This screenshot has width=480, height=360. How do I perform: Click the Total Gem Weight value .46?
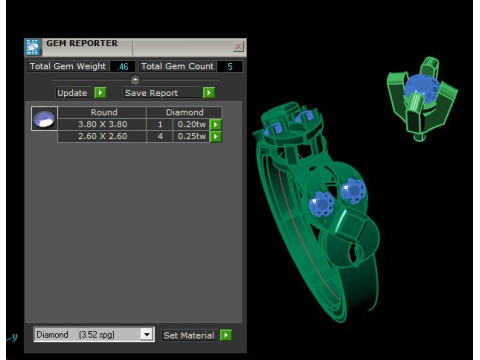[x=123, y=67]
